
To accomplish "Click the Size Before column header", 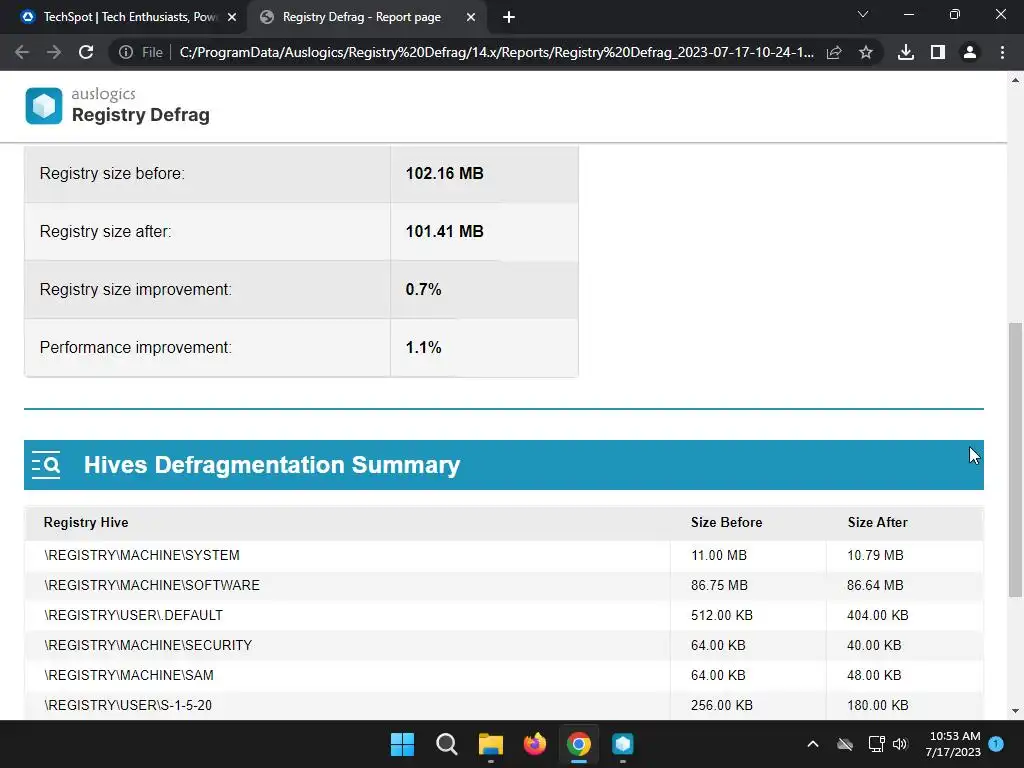I will (726, 522).
